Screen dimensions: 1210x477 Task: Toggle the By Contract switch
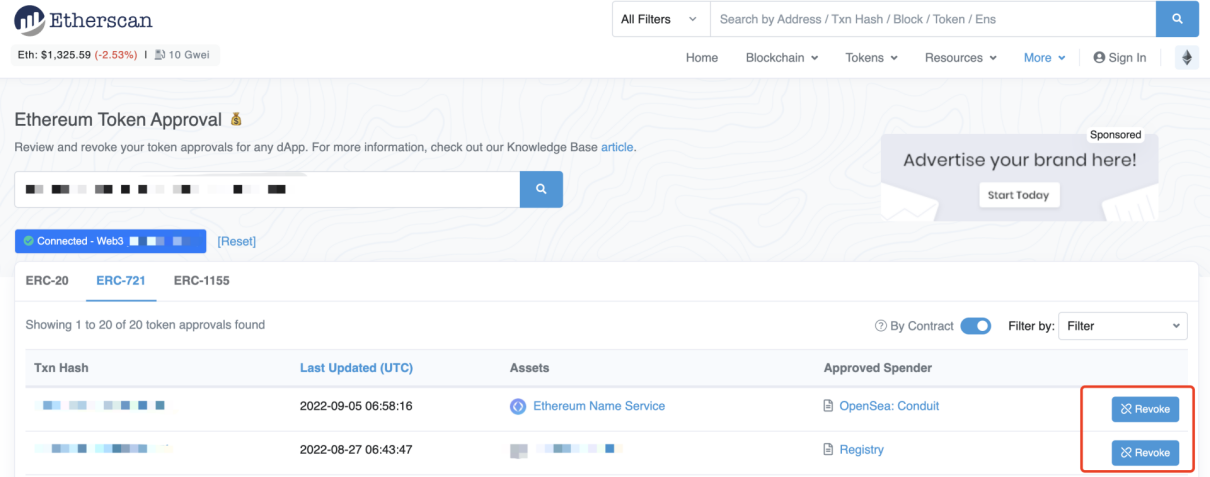[x=975, y=326]
